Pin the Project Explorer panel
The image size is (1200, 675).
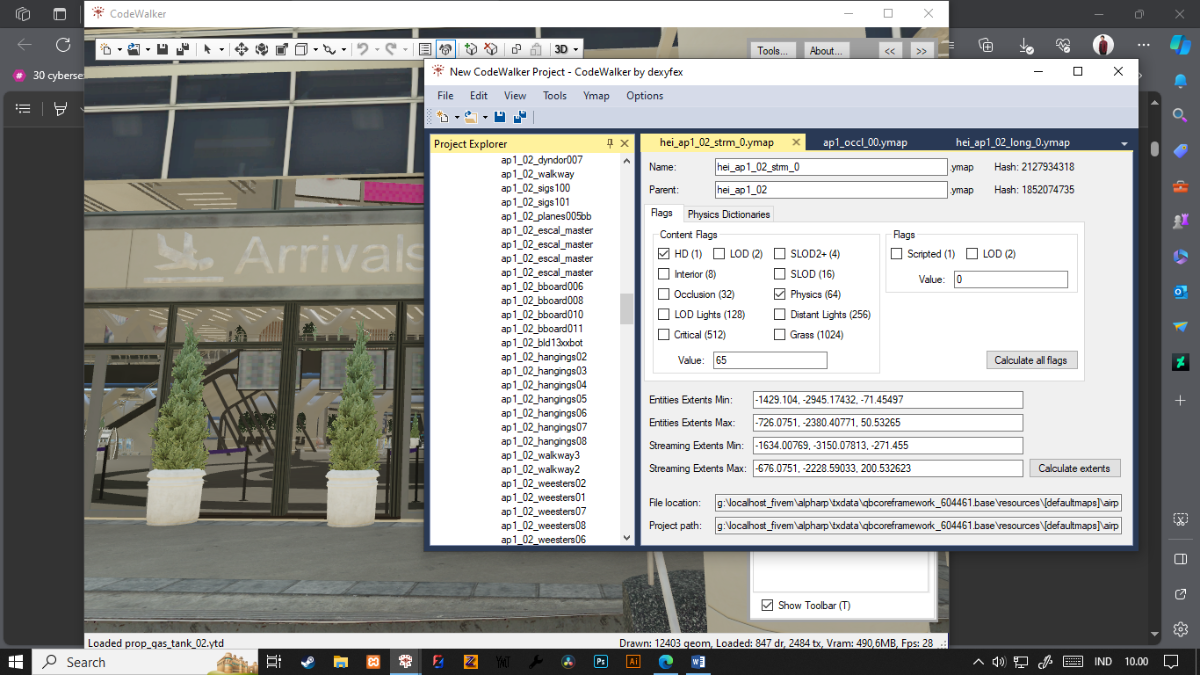[x=610, y=144]
